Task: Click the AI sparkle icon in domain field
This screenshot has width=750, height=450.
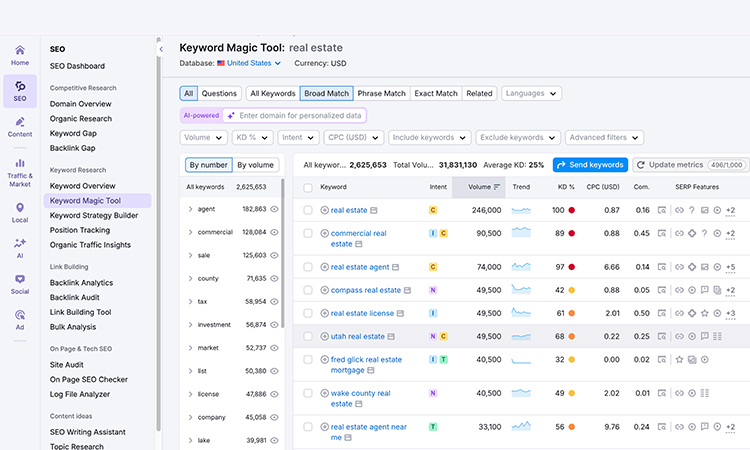Action: [231, 116]
